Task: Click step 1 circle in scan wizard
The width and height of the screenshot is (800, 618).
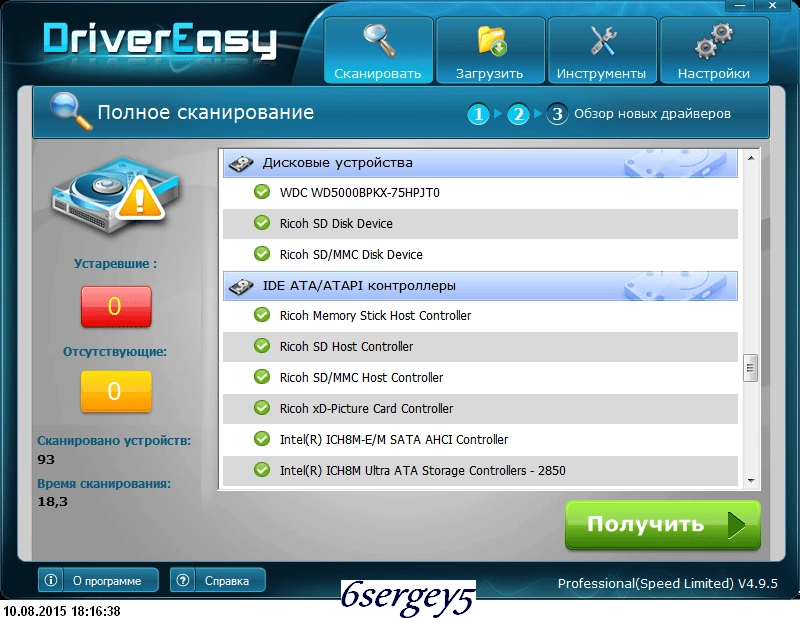Action: coord(478,114)
